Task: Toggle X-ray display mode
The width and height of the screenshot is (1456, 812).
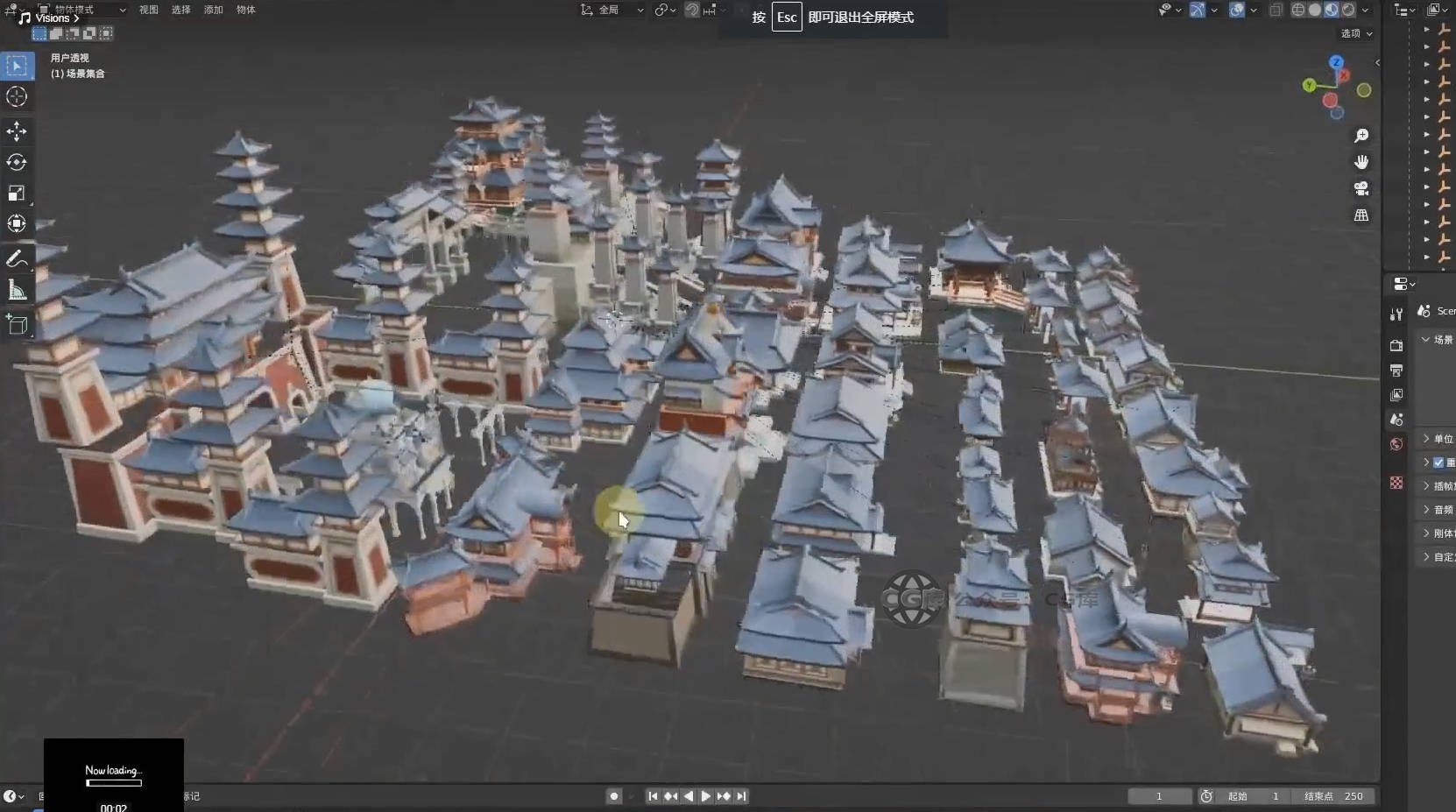Action: pyautogui.click(x=1276, y=10)
